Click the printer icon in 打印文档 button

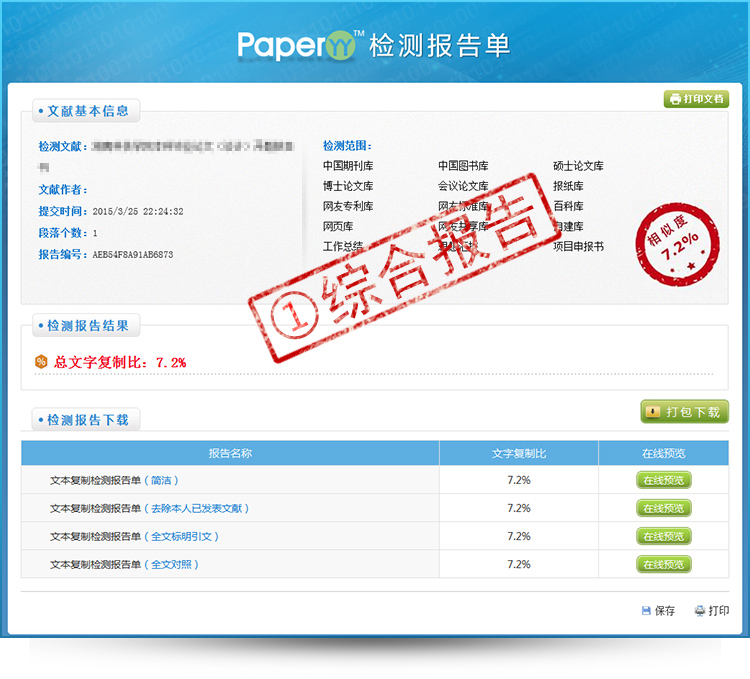[675, 99]
